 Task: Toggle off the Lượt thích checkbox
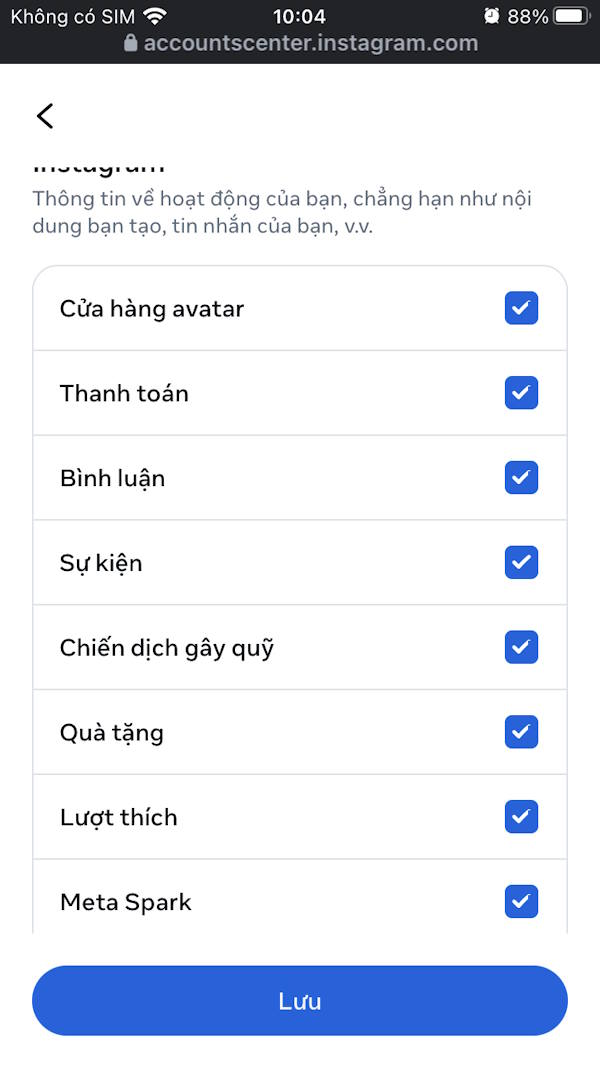click(x=521, y=817)
